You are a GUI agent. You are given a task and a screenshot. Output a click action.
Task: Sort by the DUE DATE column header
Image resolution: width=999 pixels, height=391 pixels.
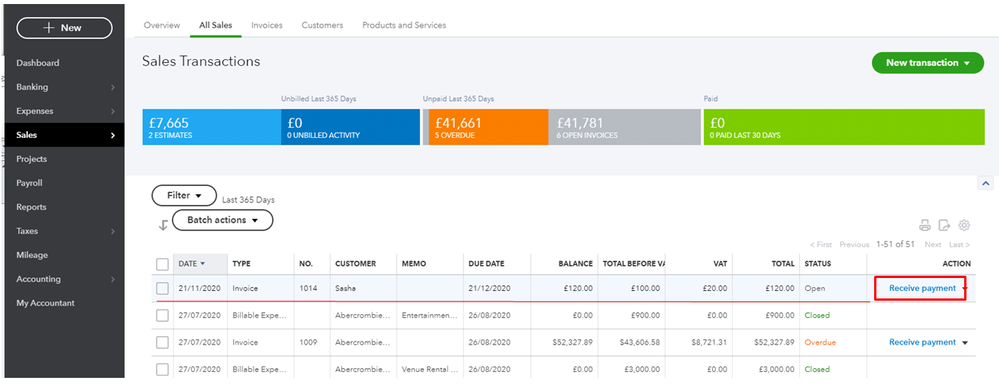tap(487, 264)
